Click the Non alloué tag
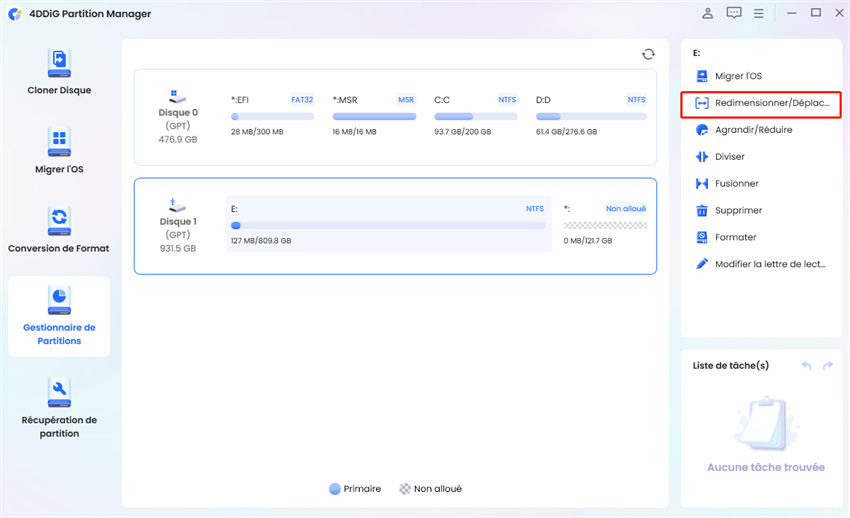The image size is (850, 518). (626, 209)
